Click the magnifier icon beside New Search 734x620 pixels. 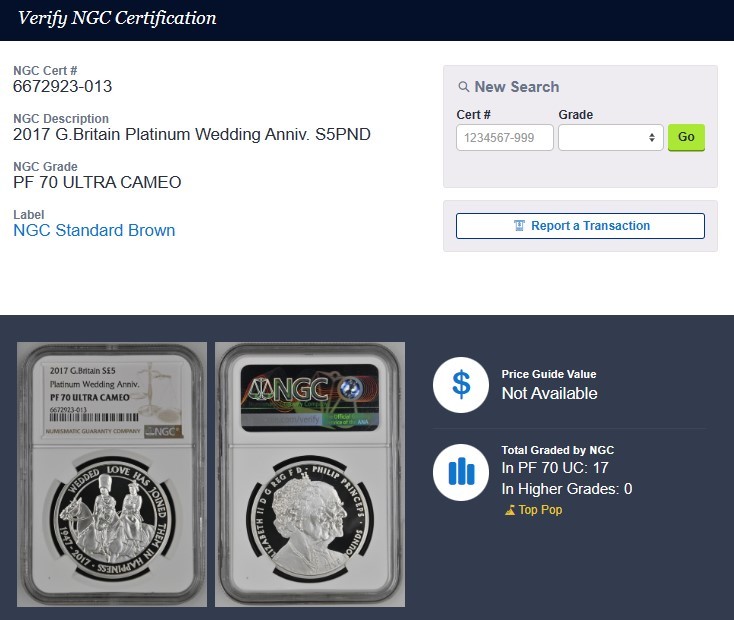tap(463, 87)
